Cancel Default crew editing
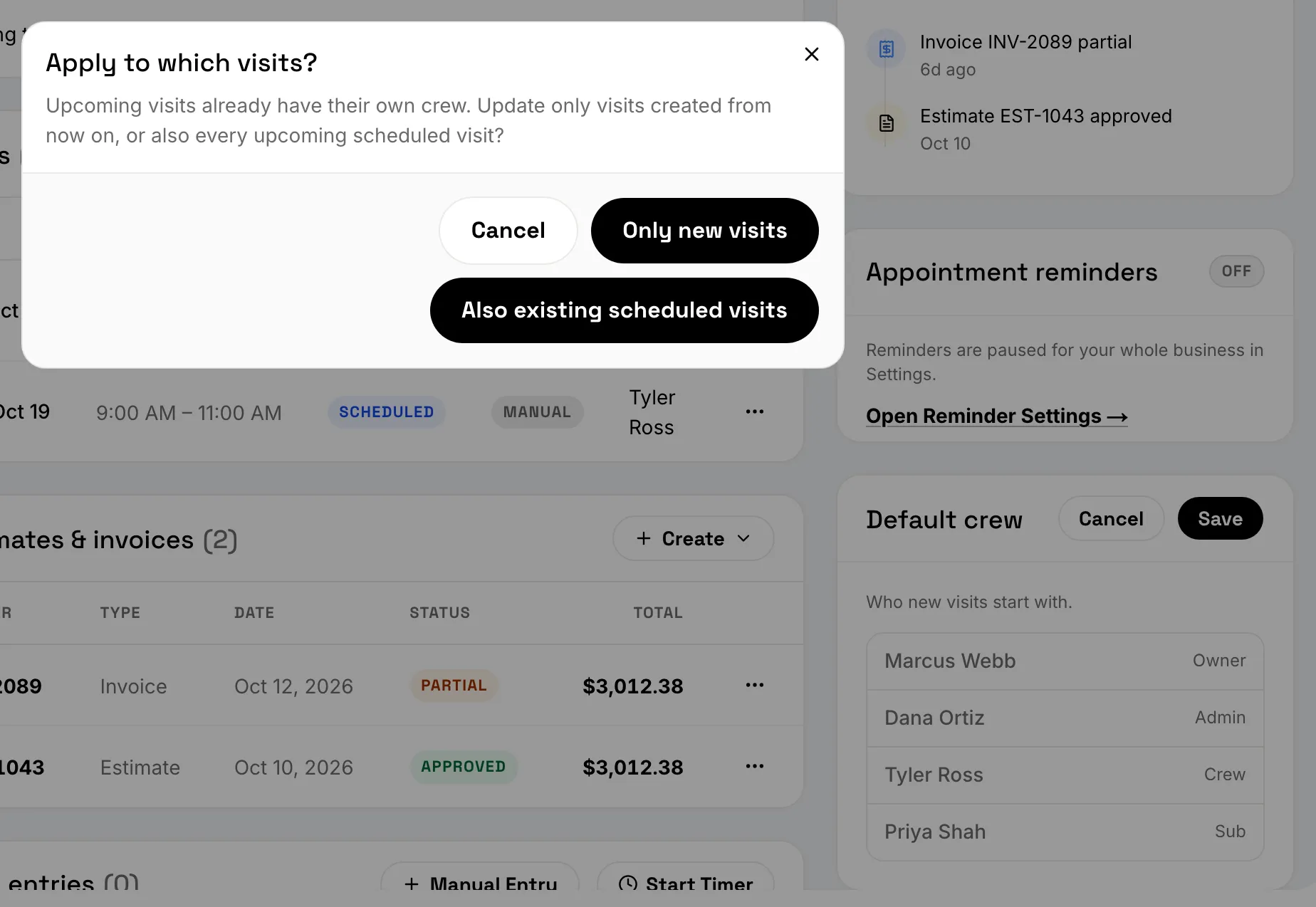Image resolution: width=1316 pixels, height=907 pixels. (x=1111, y=519)
